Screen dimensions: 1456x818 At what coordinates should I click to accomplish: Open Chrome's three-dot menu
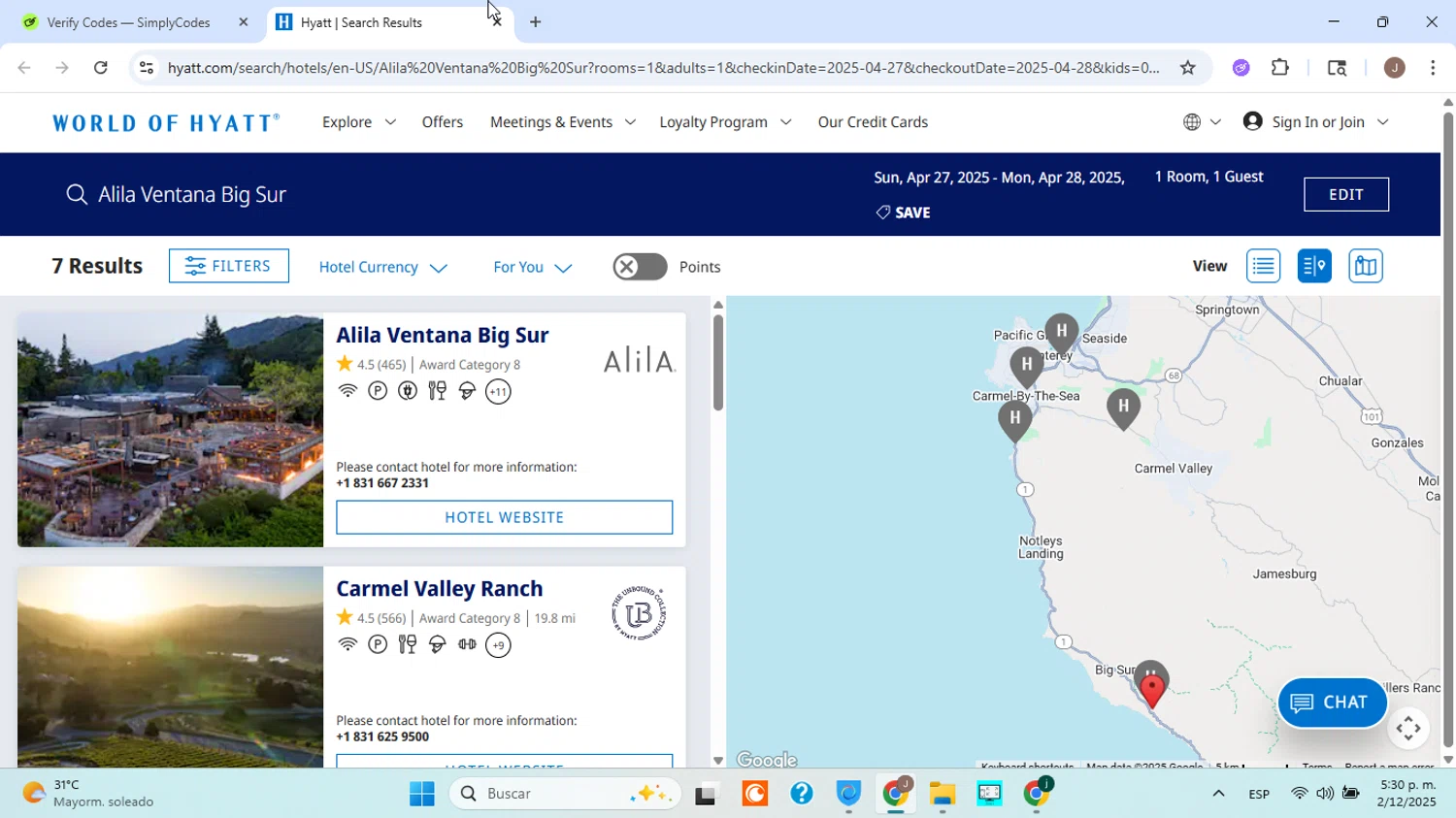point(1433,68)
